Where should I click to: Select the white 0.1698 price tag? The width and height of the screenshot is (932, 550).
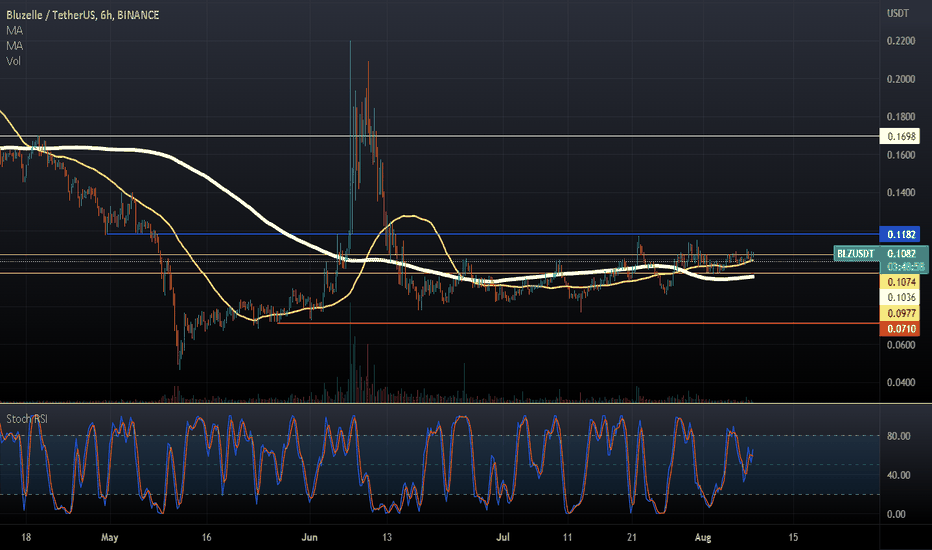pyautogui.click(x=900, y=136)
